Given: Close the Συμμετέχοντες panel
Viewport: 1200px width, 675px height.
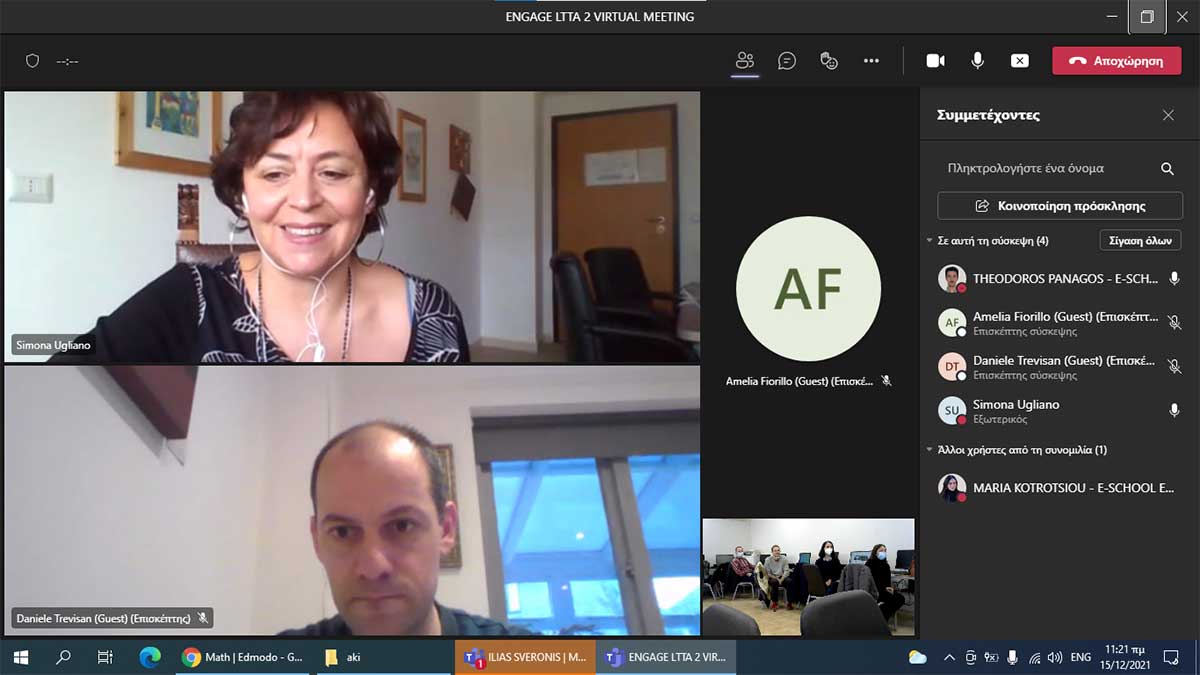Looking at the screenshot, I should pos(1168,115).
